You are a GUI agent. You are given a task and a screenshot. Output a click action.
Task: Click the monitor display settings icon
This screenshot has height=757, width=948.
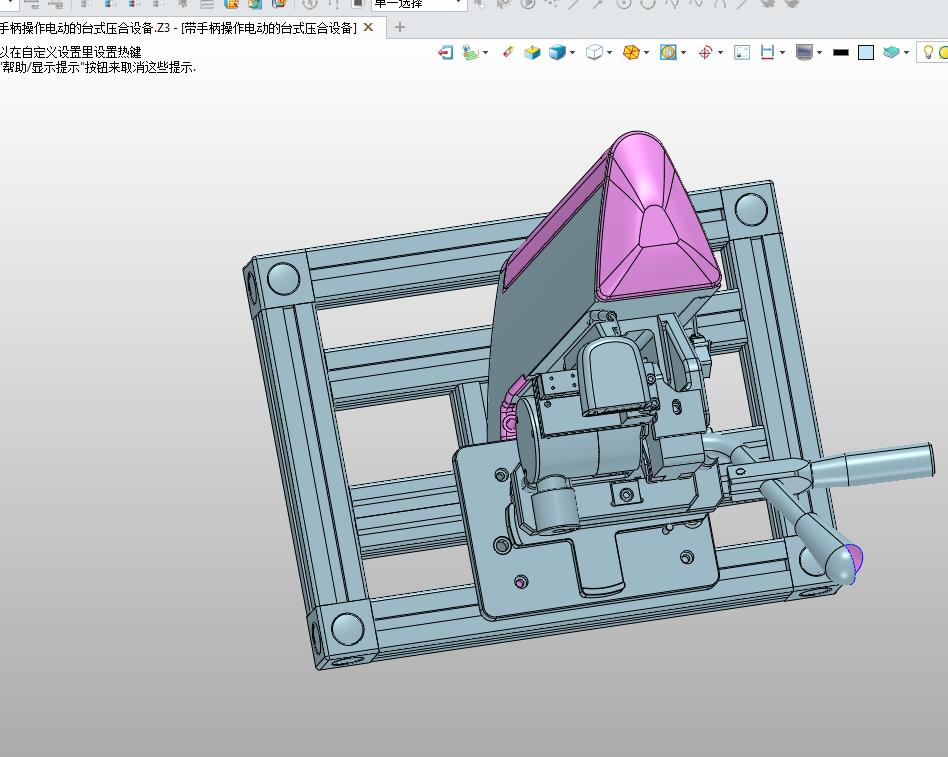[804, 53]
